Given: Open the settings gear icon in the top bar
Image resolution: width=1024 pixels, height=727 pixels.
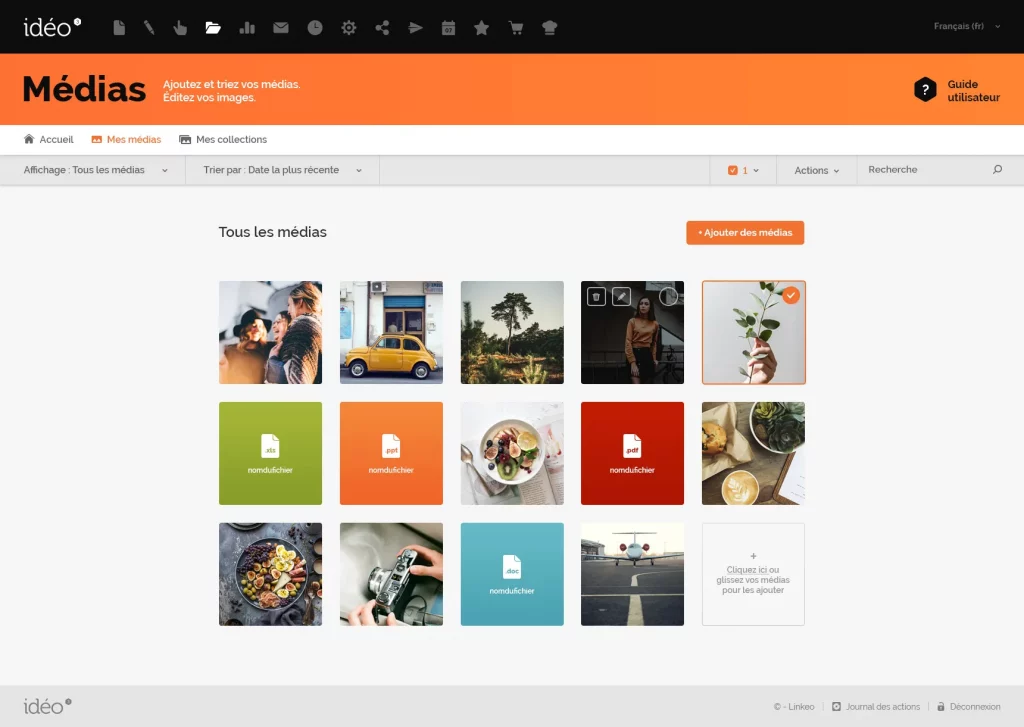Looking at the screenshot, I should tap(348, 28).
